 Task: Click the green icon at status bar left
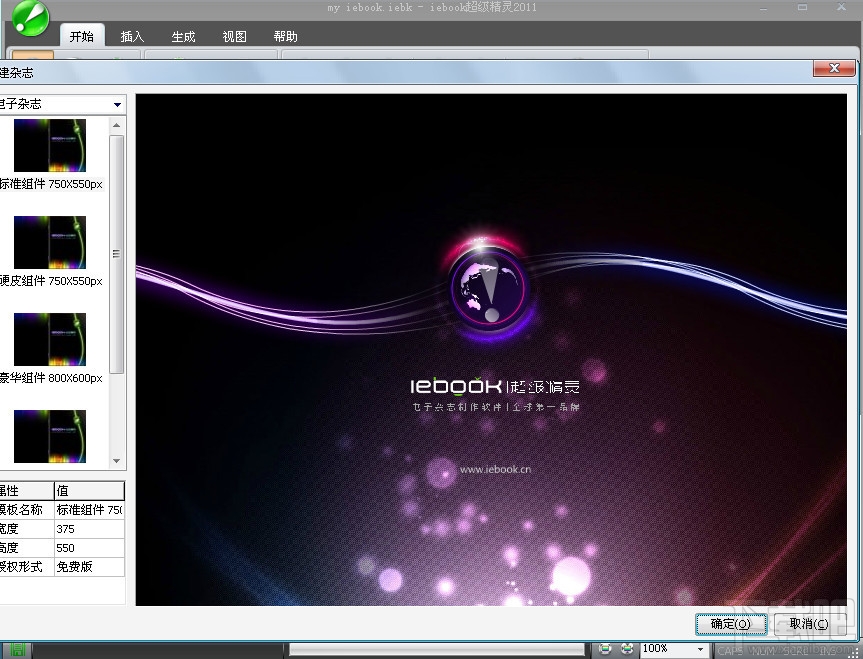(17, 650)
